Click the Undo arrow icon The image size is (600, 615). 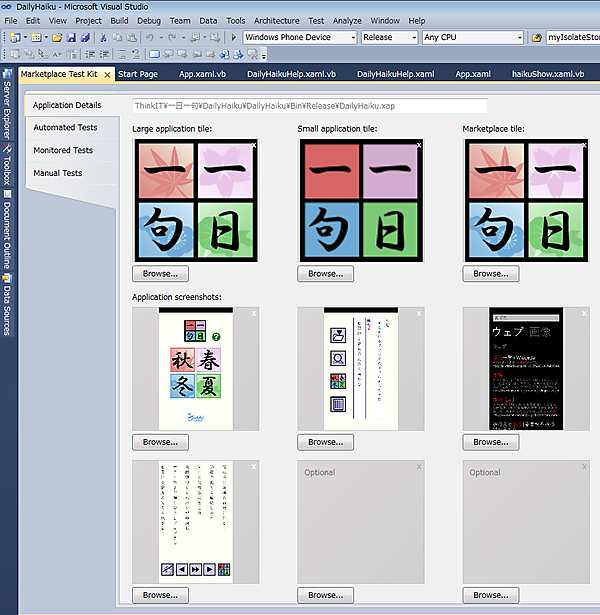(149, 37)
